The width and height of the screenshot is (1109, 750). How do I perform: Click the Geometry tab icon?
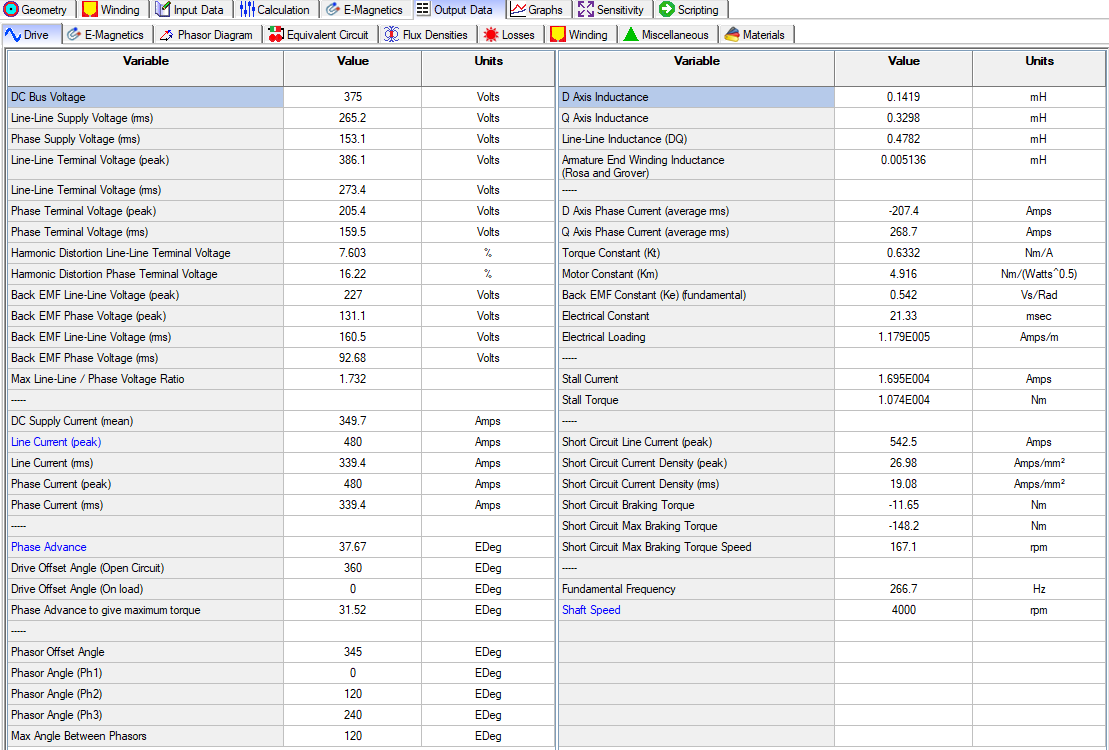pos(11,10)
